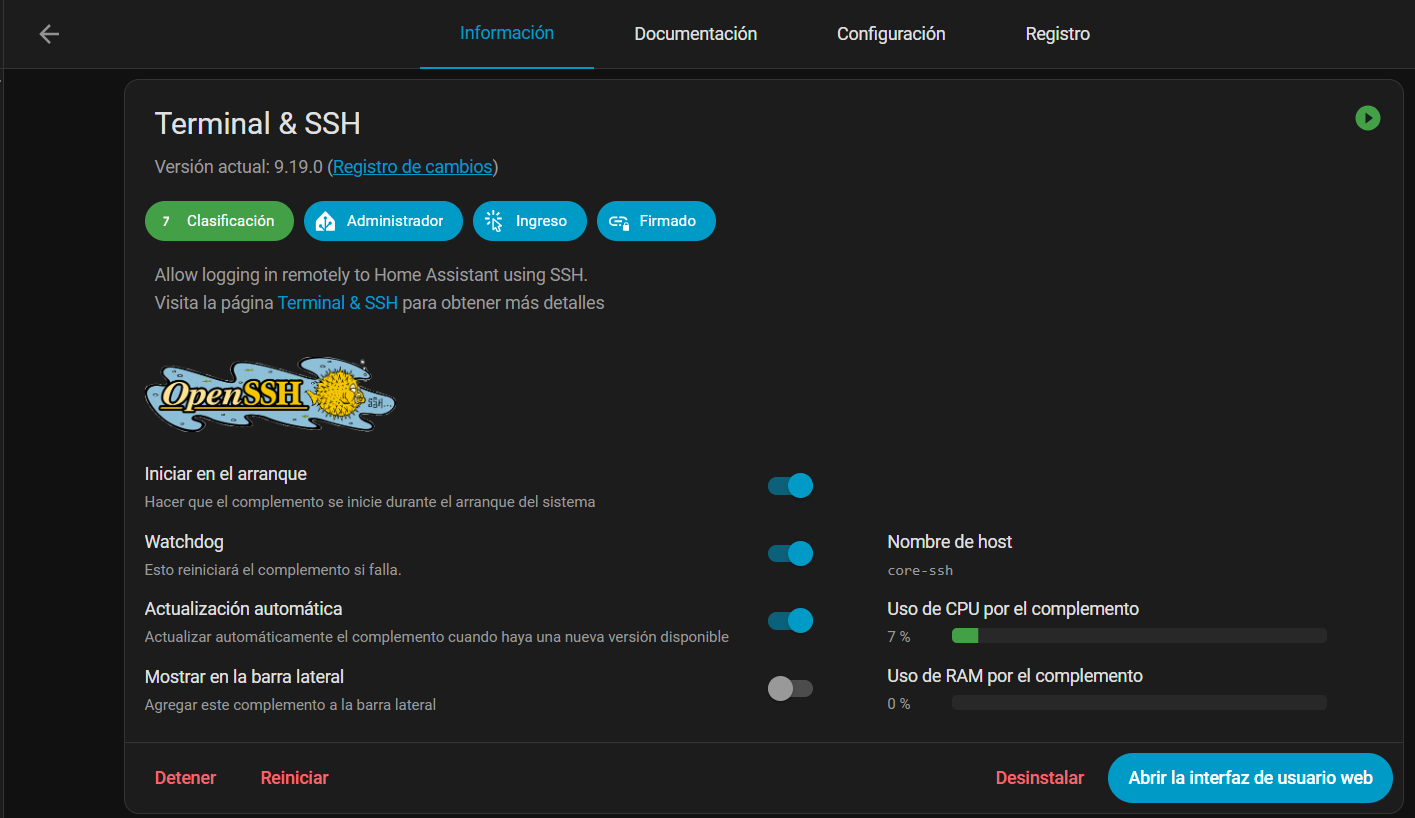Disable Actualización automática
Screen dimensions: 1415x818
click(790, 620)
